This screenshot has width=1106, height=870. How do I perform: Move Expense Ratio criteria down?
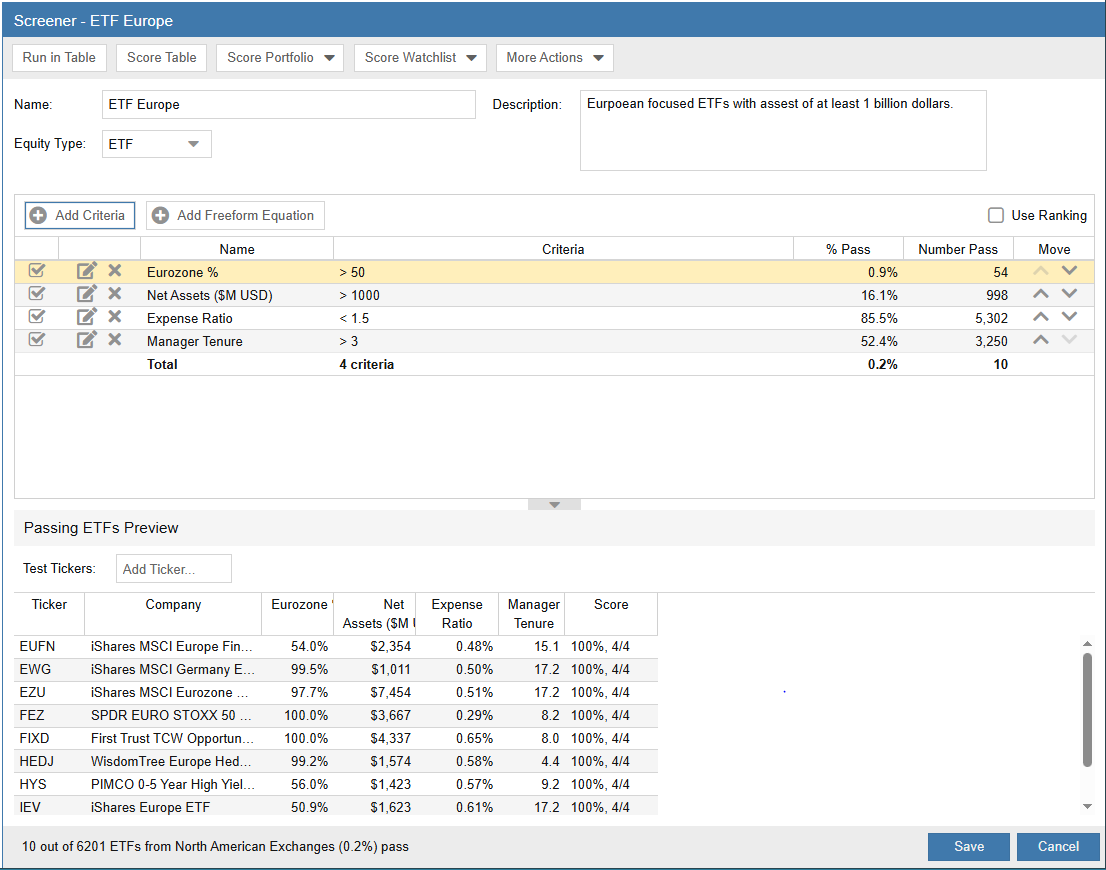[1069, 317]
